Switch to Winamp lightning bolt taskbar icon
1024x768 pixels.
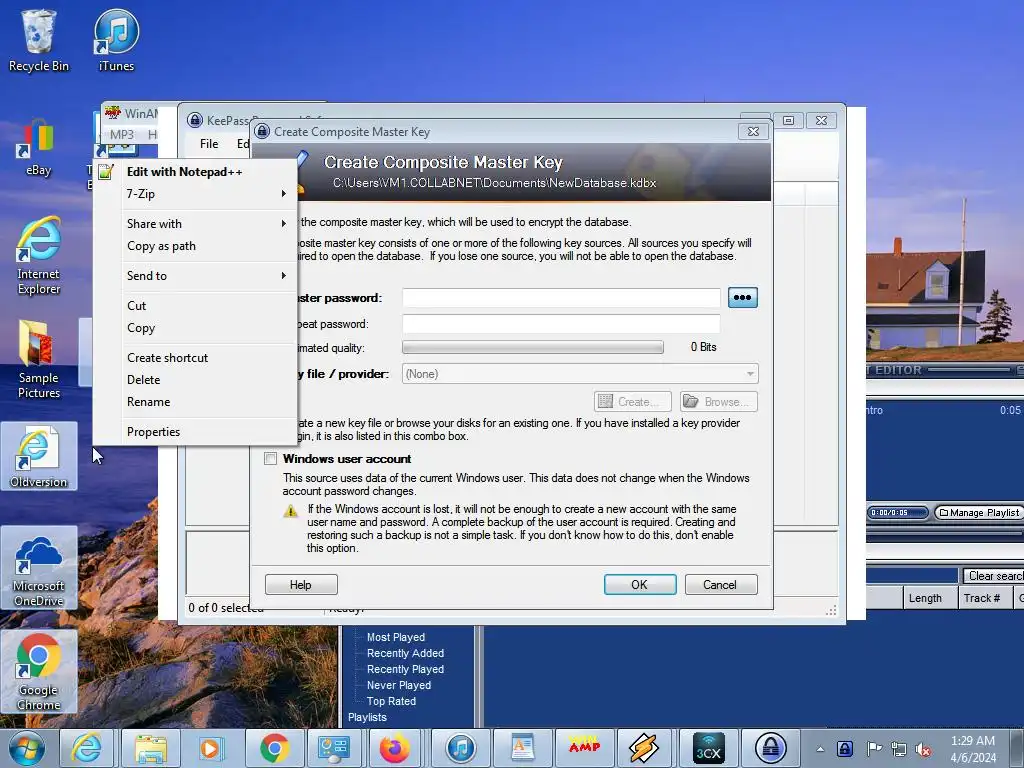(643, 748)
